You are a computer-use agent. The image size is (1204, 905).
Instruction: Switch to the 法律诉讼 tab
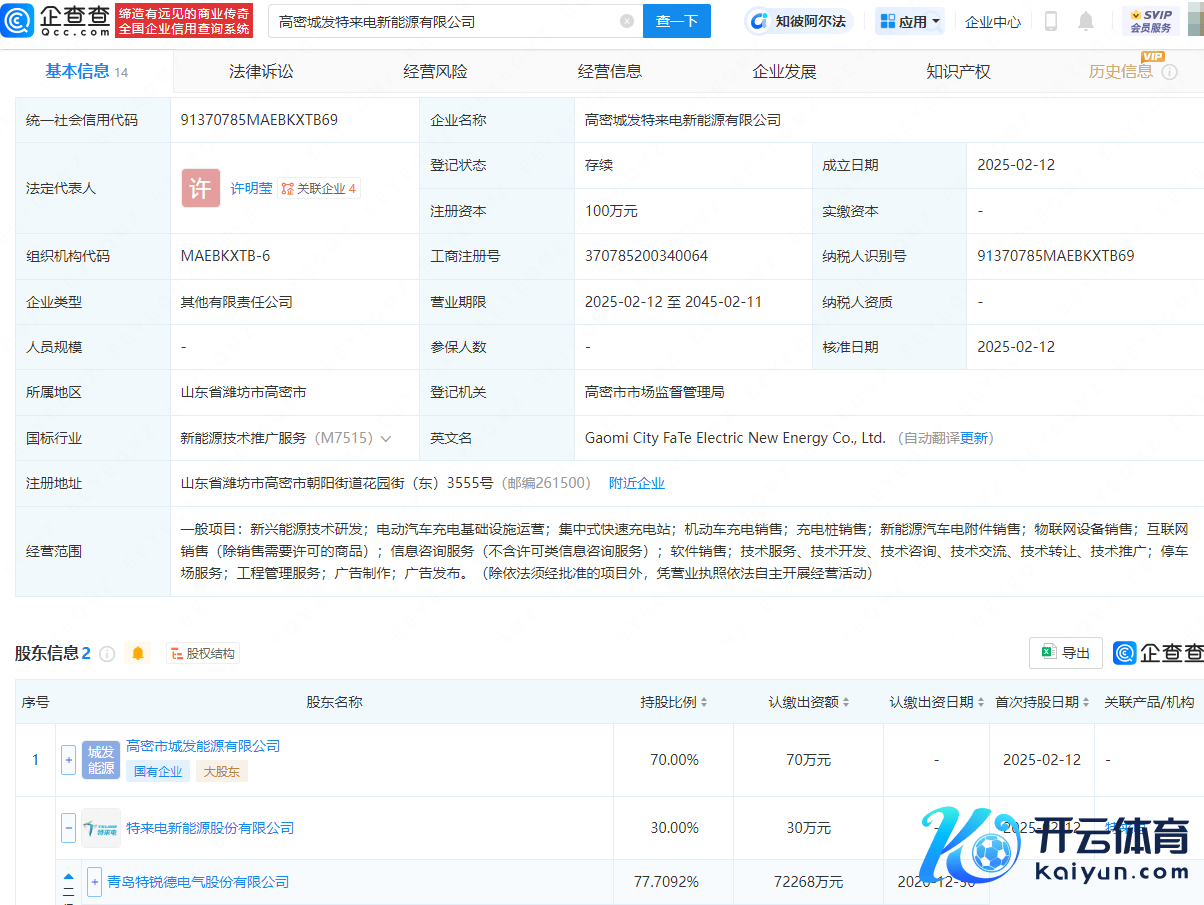pos(261,72)
